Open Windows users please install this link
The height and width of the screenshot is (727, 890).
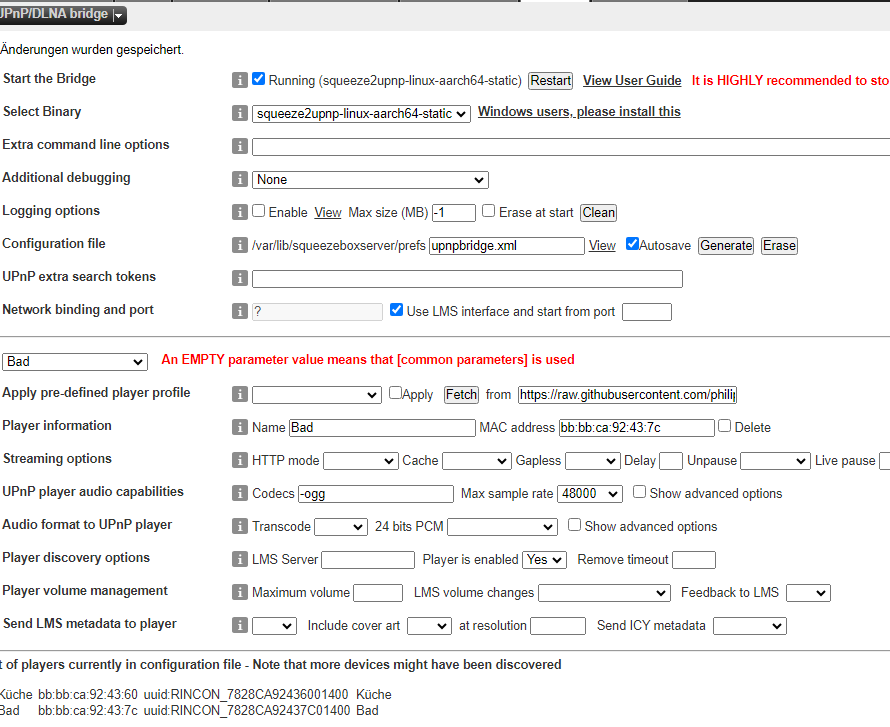[x=579, y=112]
